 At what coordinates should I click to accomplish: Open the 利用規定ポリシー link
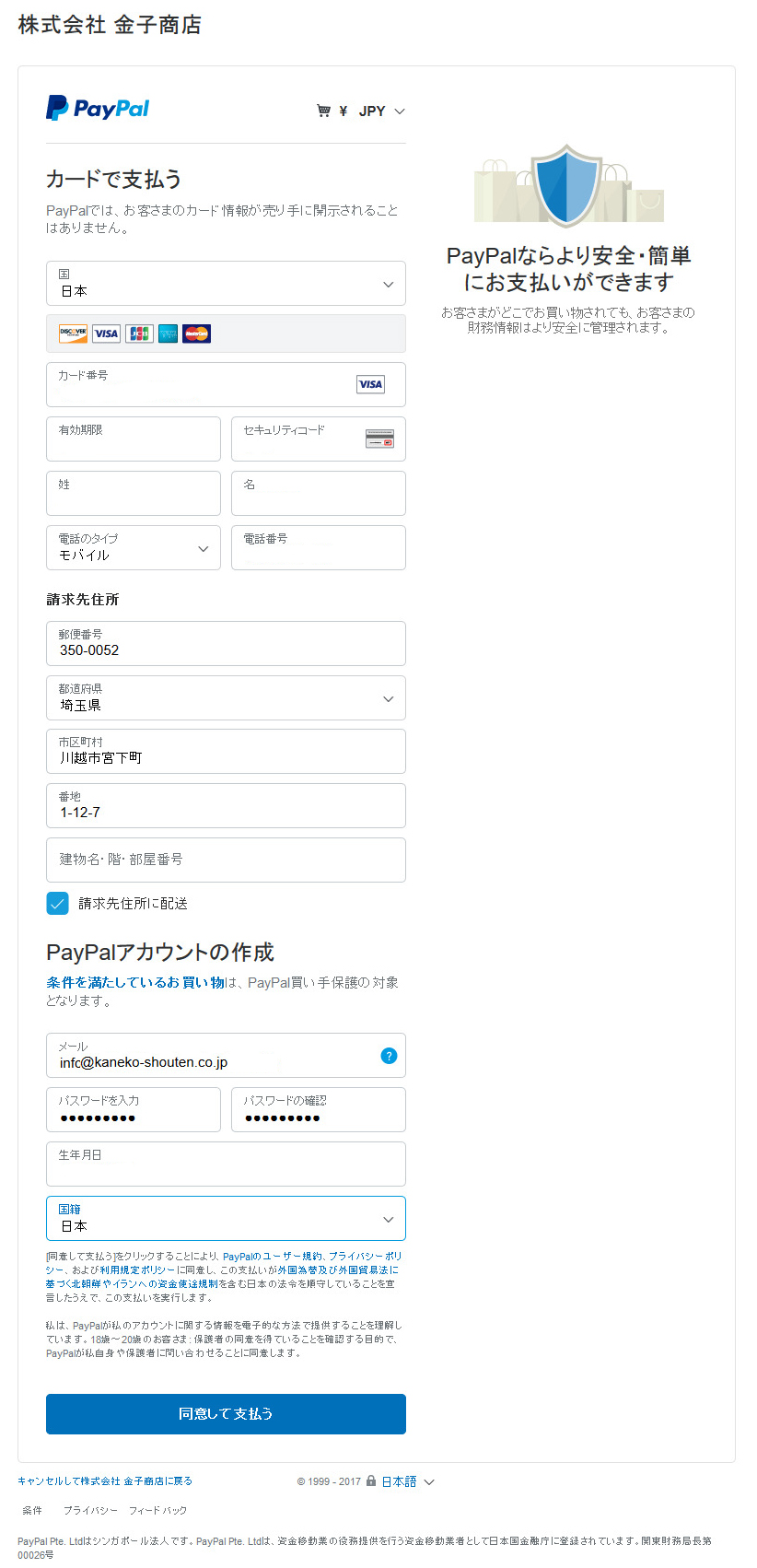pyautogui.click(x=137, y=1270)
